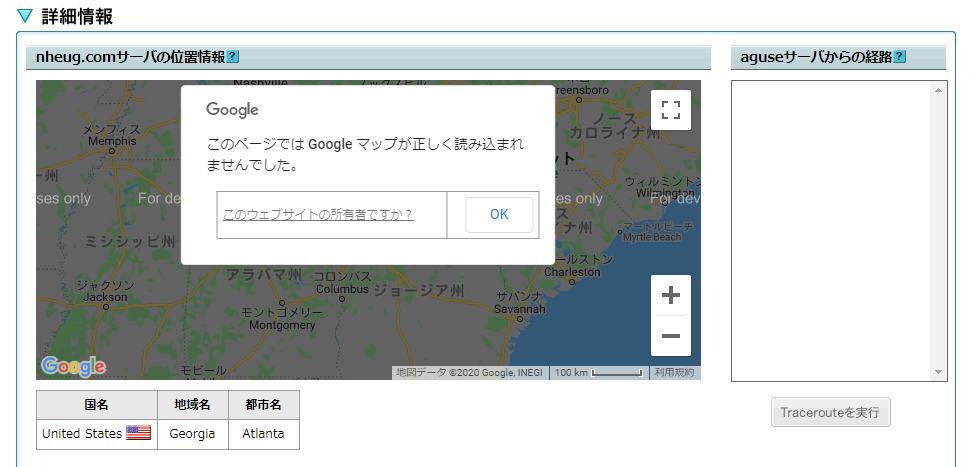The height and width of the screenshot is (467, 976).
Task: Click Charleston label on map
Action: (572, 272)
